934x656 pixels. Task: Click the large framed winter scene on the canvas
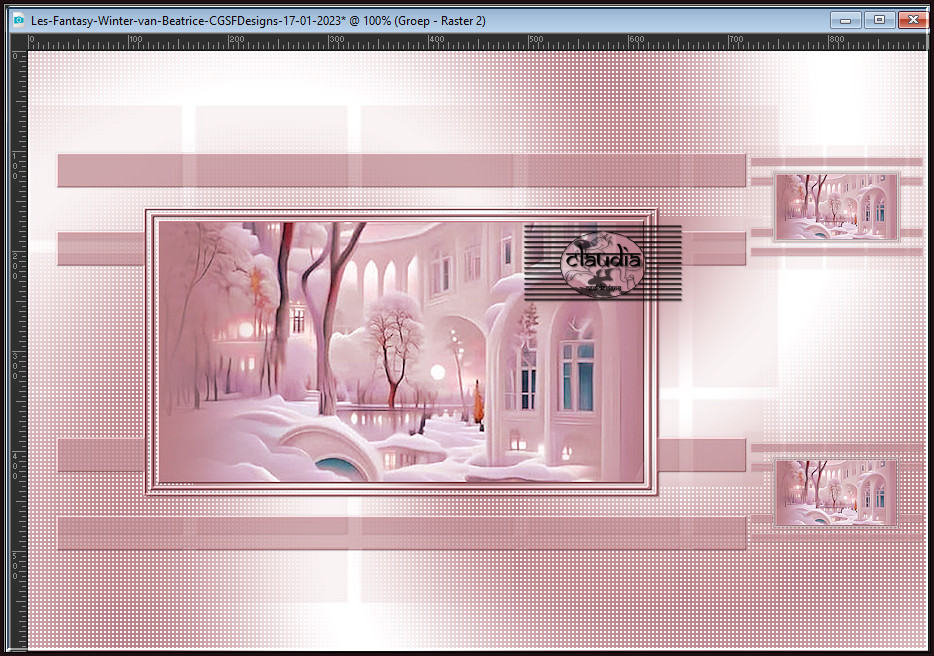pos(401,352)
